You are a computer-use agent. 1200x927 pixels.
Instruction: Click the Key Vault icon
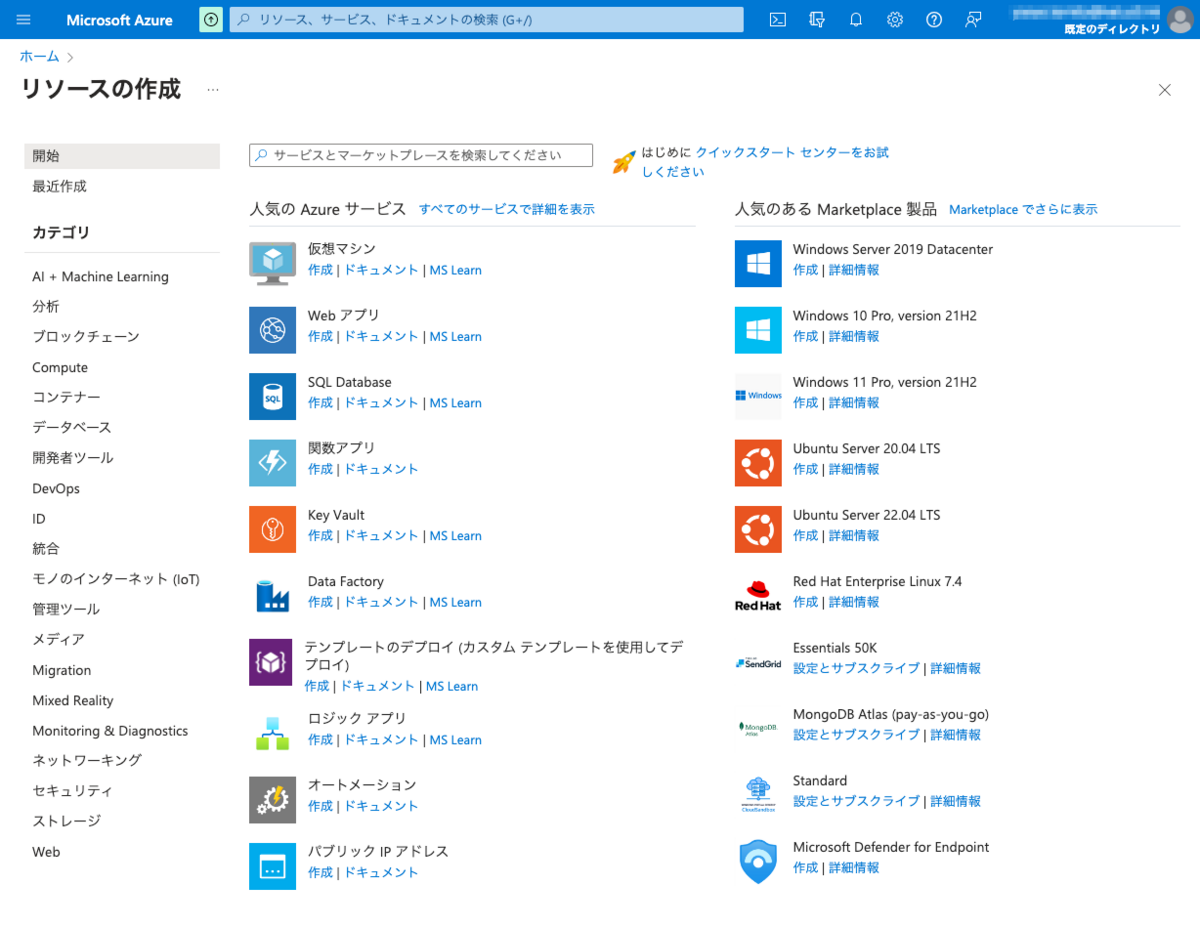tap(272, 529)
